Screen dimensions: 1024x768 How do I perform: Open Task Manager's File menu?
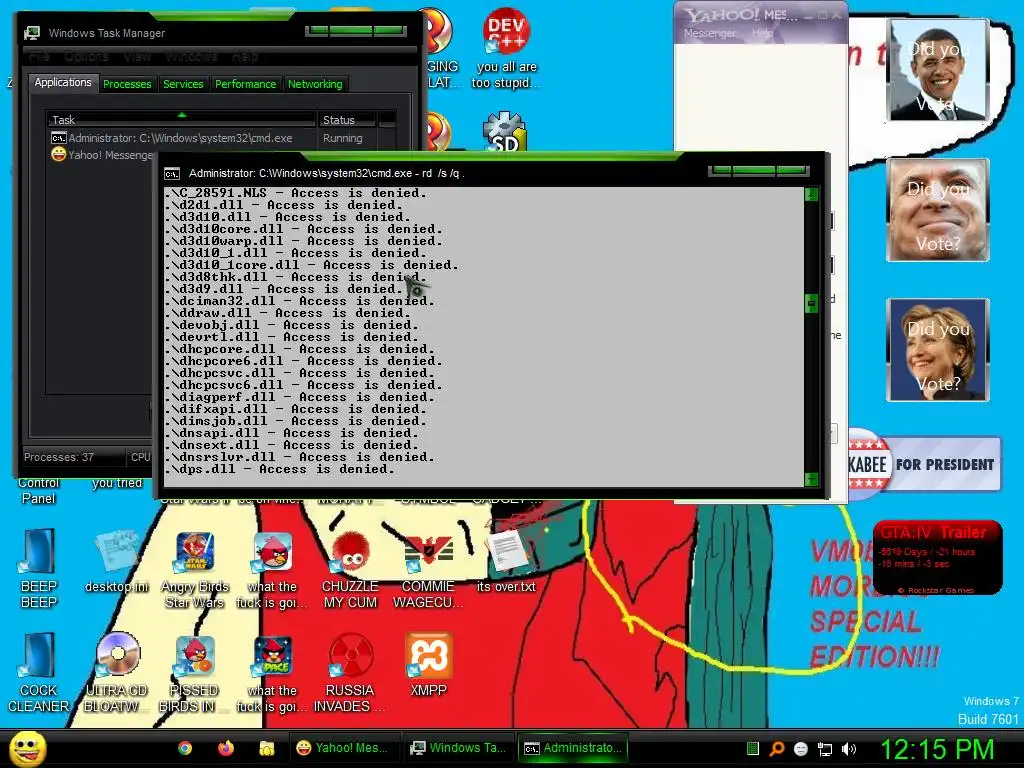point(39,57)
